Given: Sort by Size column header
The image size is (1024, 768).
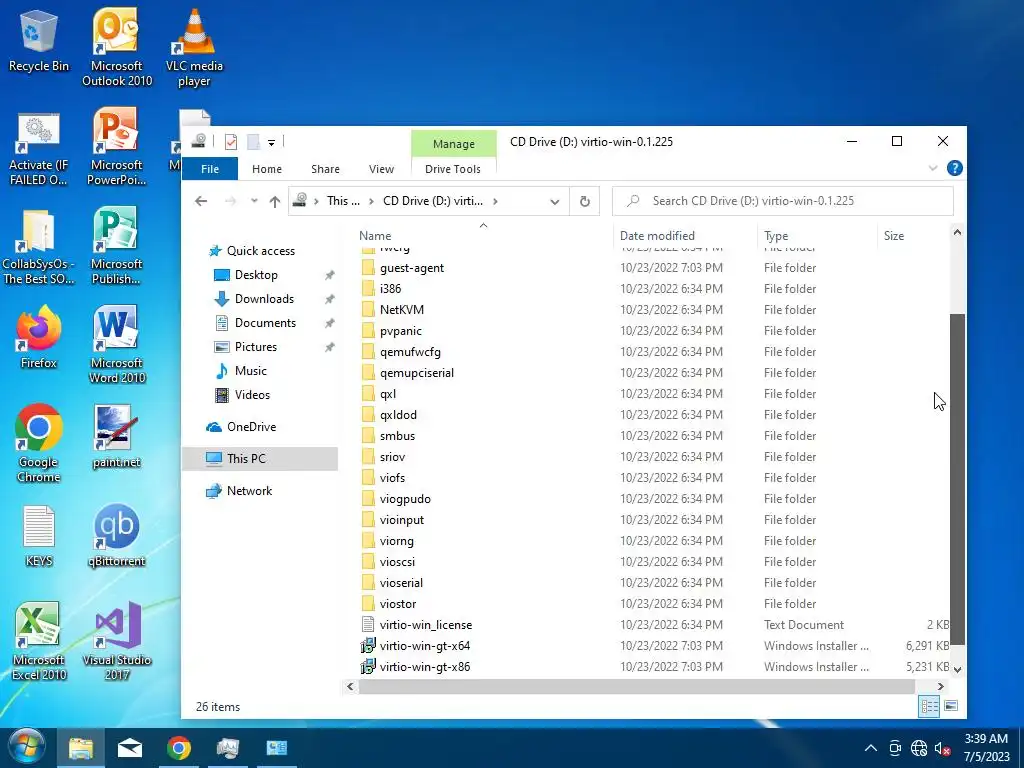Looking at the screenshot, I should (x=914, y=236).
